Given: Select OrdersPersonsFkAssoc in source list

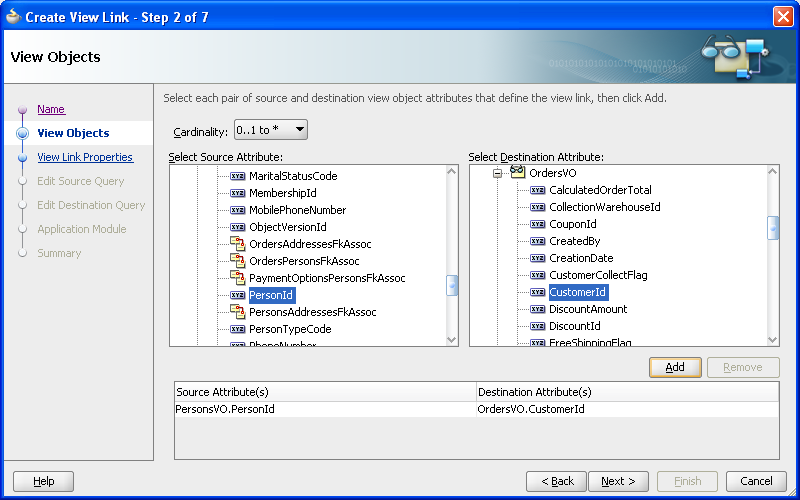Looking at the screenshot, I should [304, 261].
